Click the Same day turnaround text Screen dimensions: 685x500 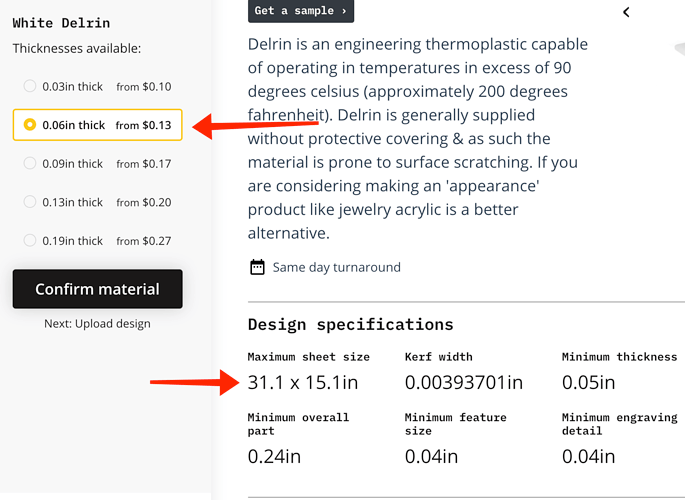point(336,267)
